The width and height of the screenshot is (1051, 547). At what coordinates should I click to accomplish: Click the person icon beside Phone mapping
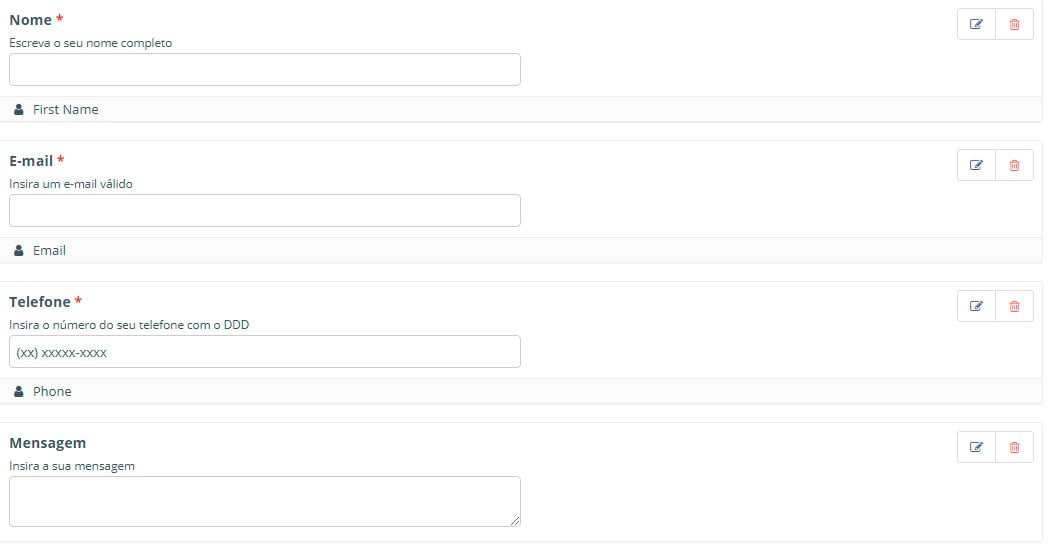click(19, 392)
